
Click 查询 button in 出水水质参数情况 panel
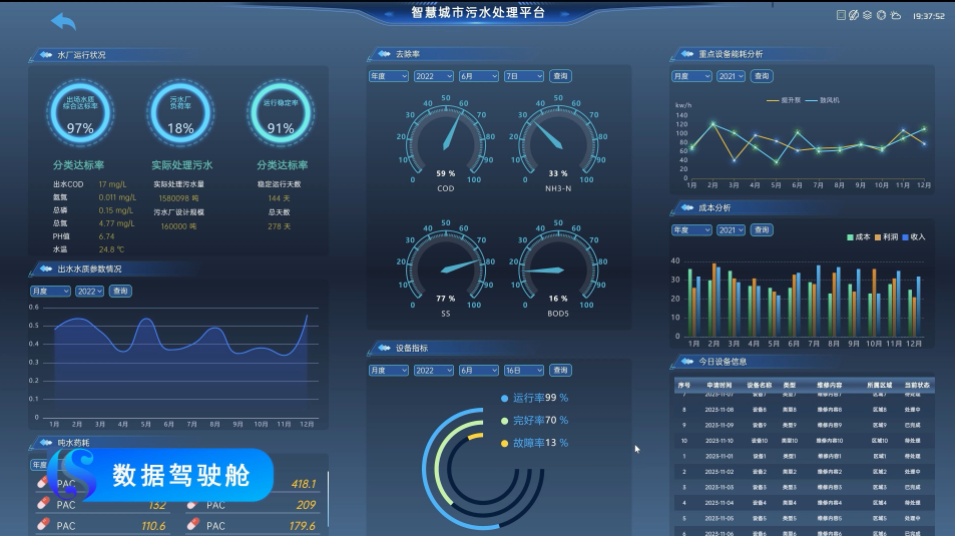pyautogui.click(x=121, y=291)
